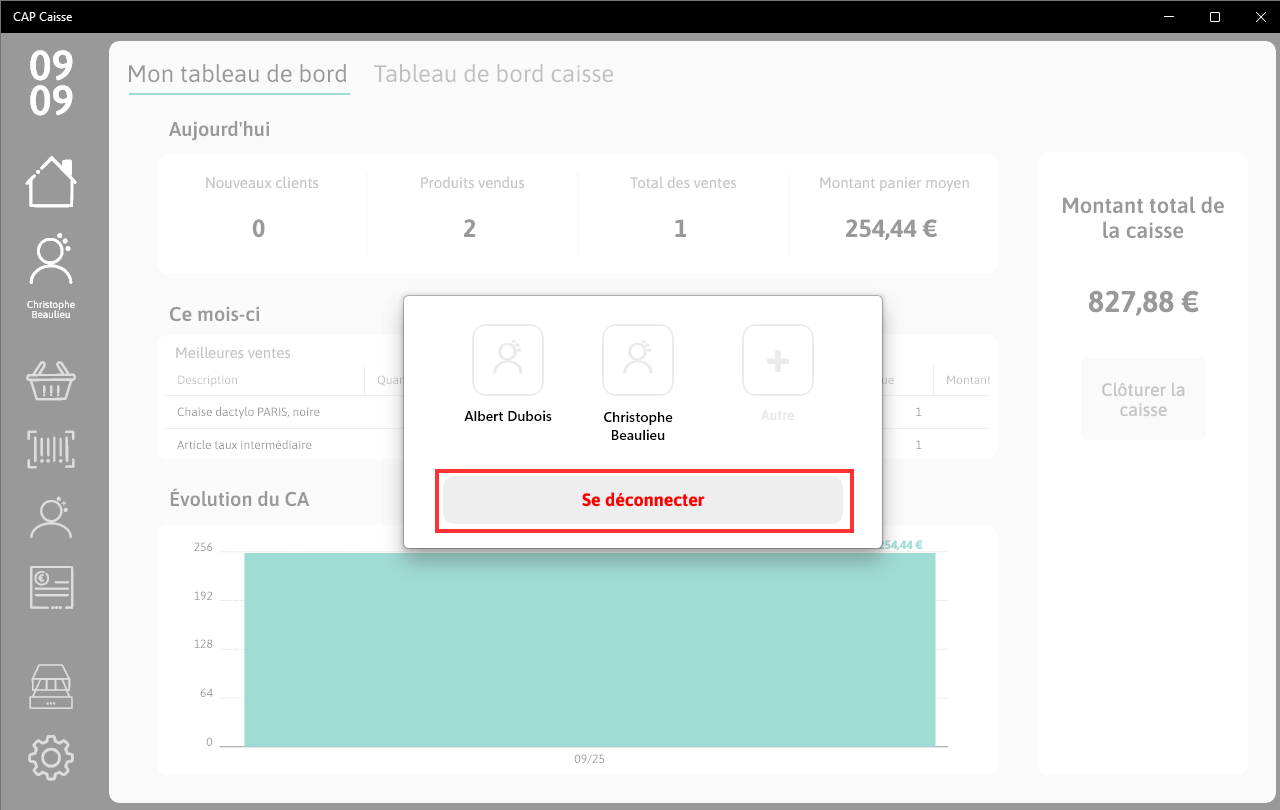Click the Autre plus user icon

coord(778,360)
